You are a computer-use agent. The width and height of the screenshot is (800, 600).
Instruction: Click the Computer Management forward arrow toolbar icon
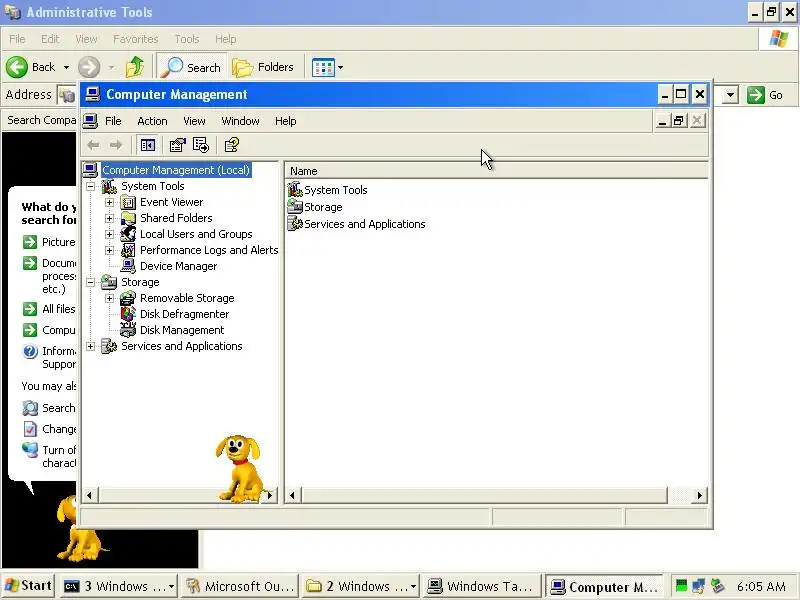coord(116,145)
